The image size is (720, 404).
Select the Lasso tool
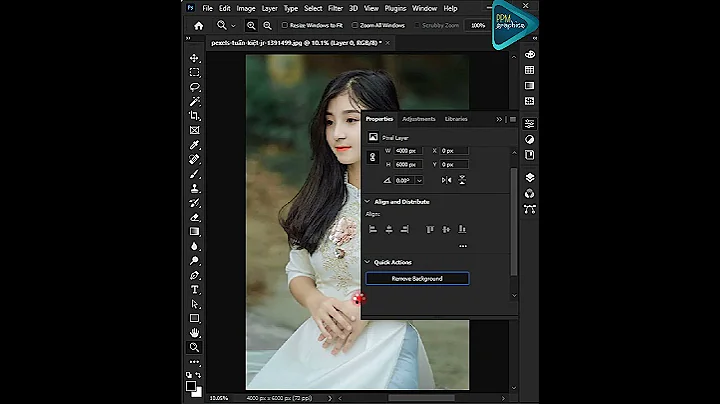pyautogui.click(x=194, y=87)
